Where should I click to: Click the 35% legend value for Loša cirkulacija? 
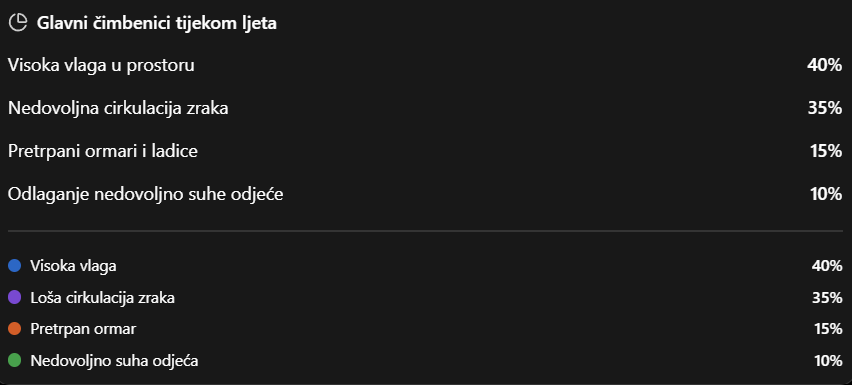click(x=827, y=298)
